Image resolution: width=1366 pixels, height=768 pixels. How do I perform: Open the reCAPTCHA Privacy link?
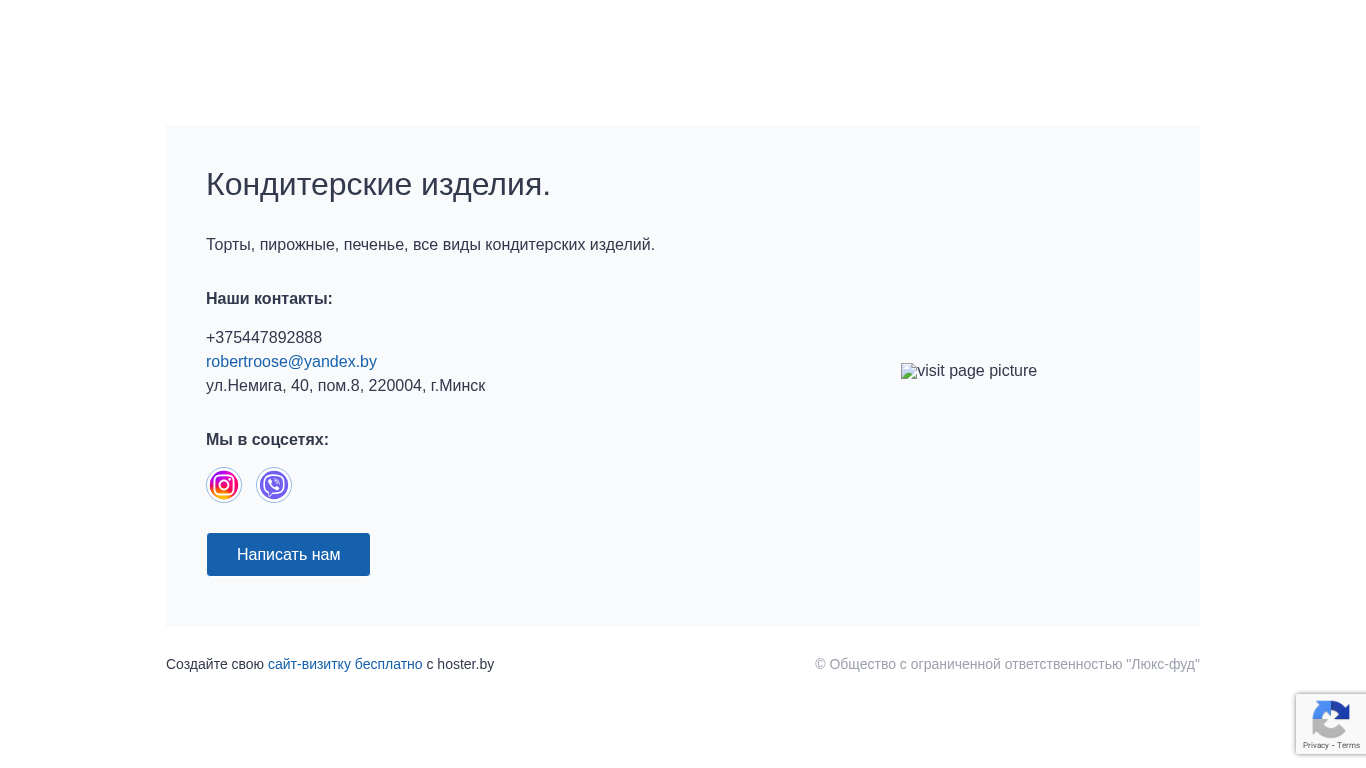[x=1315, y=745]
